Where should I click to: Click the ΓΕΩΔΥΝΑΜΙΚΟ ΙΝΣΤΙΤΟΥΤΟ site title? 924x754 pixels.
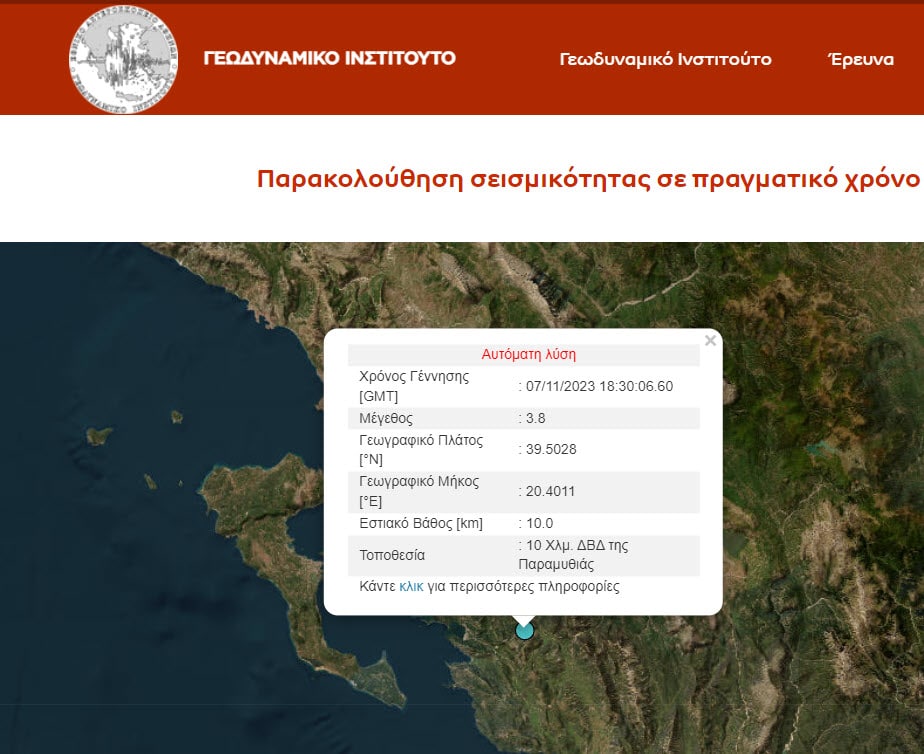[329, 58]
